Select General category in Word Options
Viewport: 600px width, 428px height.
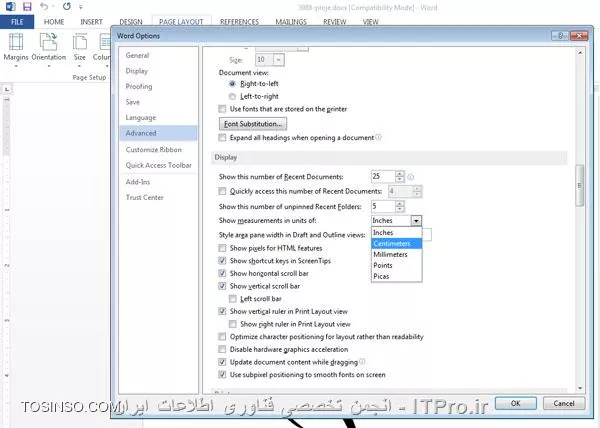(158, 55)
